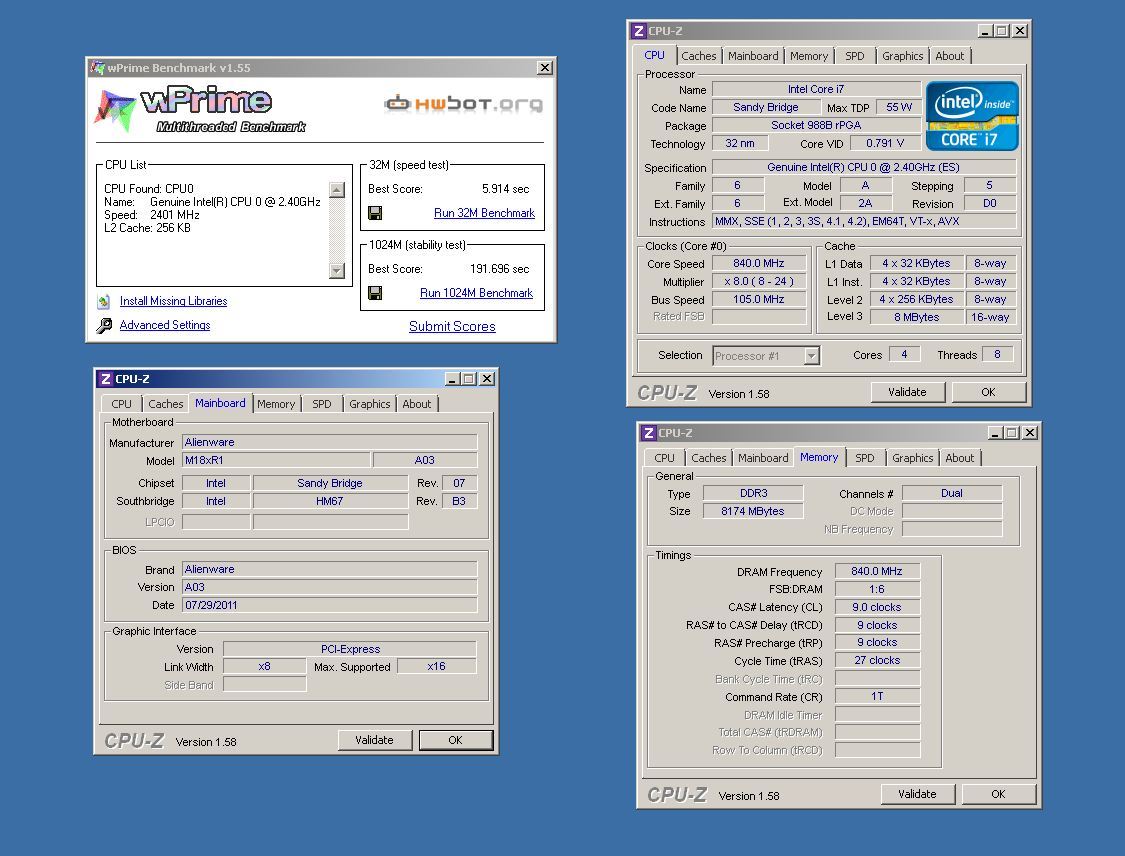Screen dimensions: 1125x856
Task: Close the wPrime Benchmark window
Action: 545,67
